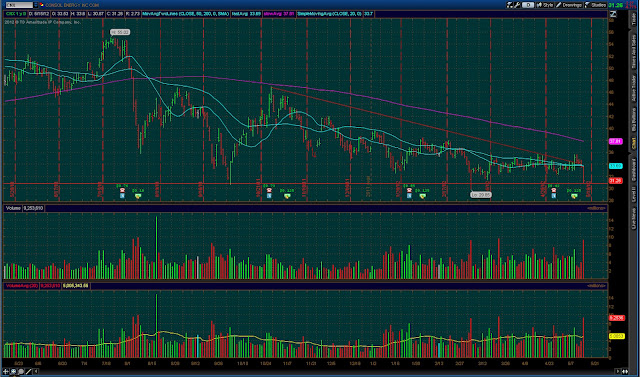Click the dividend marker labeled 0.125 near 11/01
This screenshot has width=640, height=377.
click(x=287, y=196)
